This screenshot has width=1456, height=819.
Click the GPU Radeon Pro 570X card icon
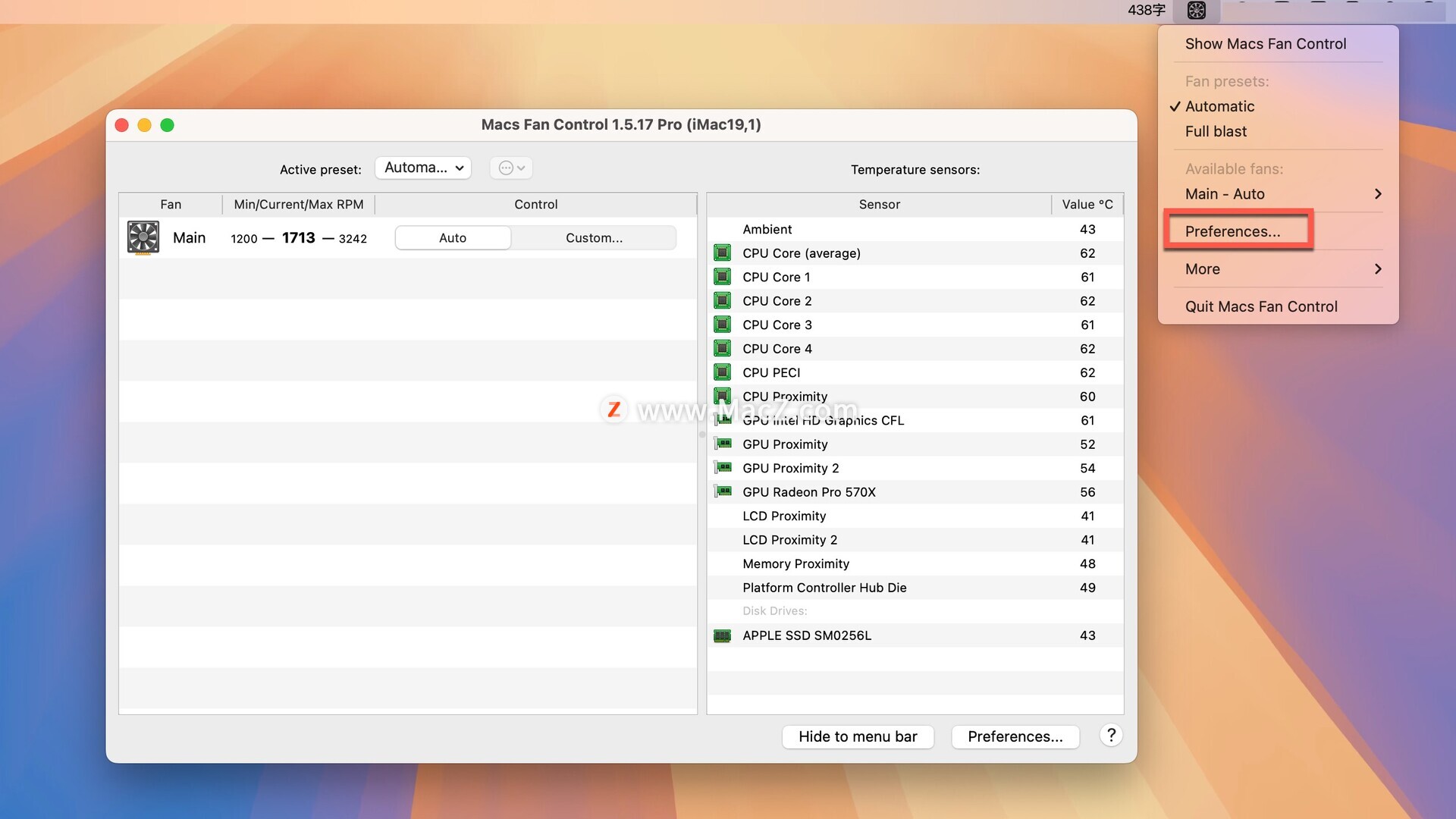(723, 491)
